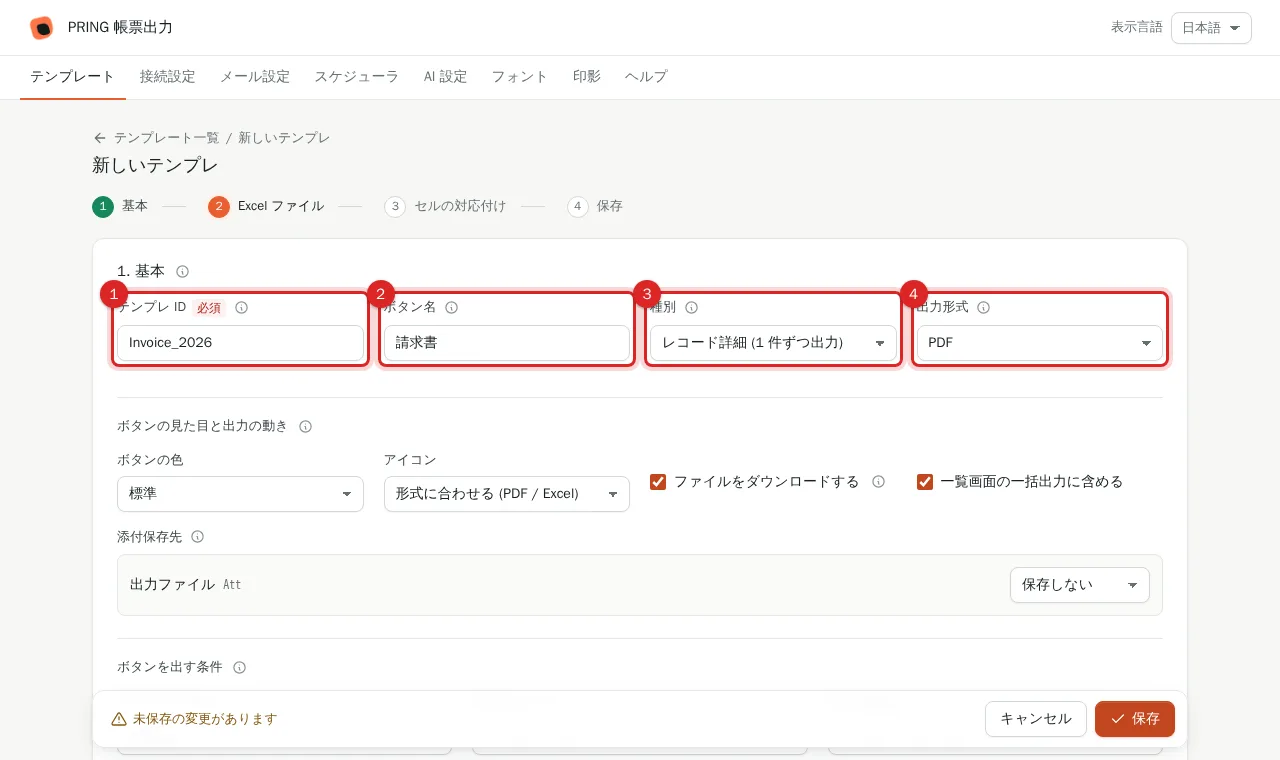Screen dimensions: 1280x760
Task: Click the back arrow beside テンプレート一覧
Action: click(x=100, y=138)
